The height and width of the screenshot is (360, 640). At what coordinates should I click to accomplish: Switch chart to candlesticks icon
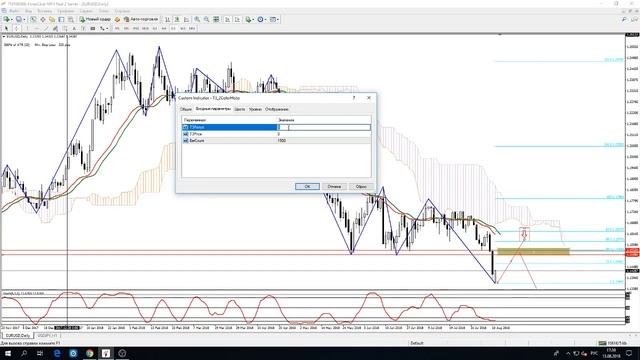coord(177,19)
